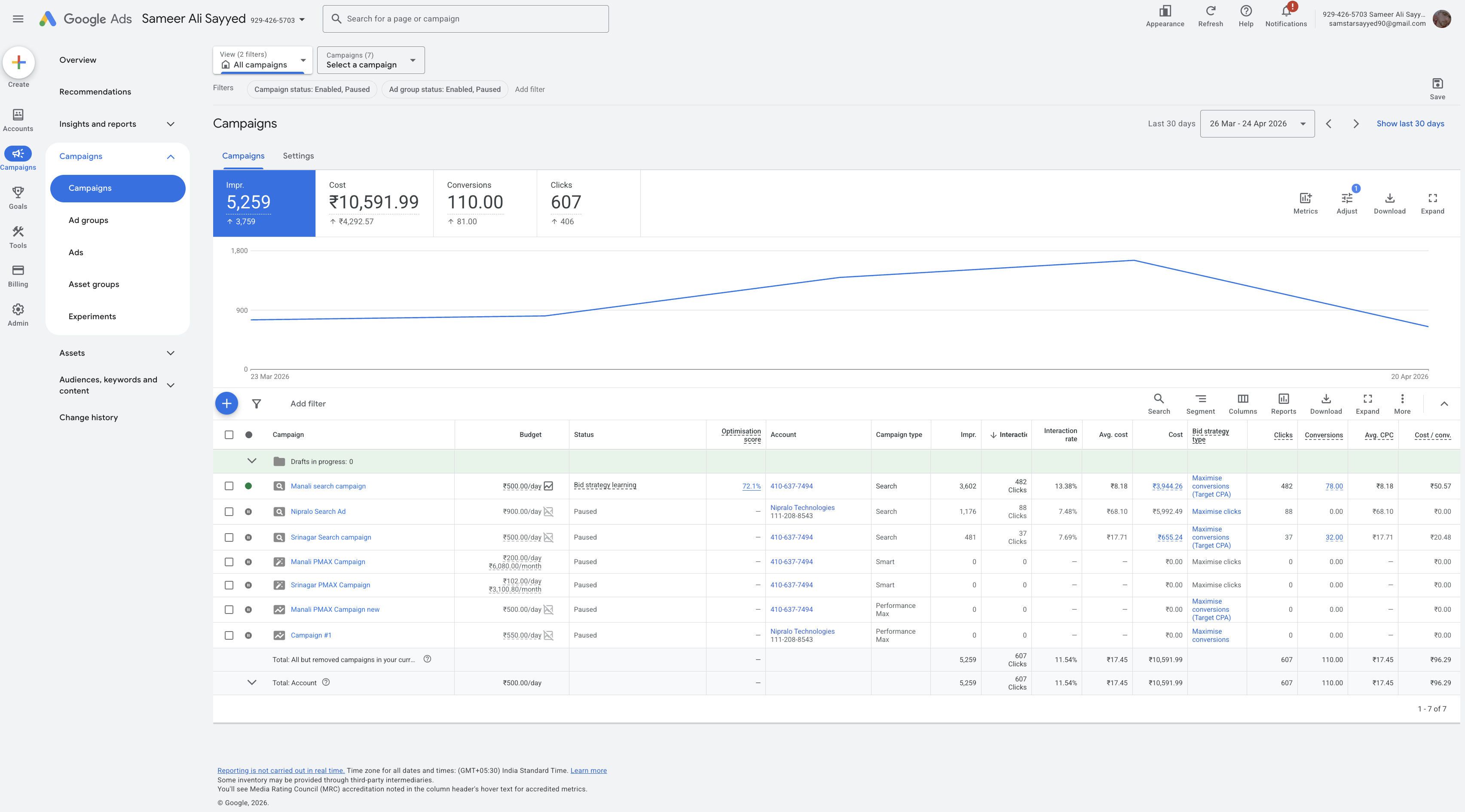Open Ad groups page
The height and width of the screenshot is (812, 1465).
pos(88,220)
